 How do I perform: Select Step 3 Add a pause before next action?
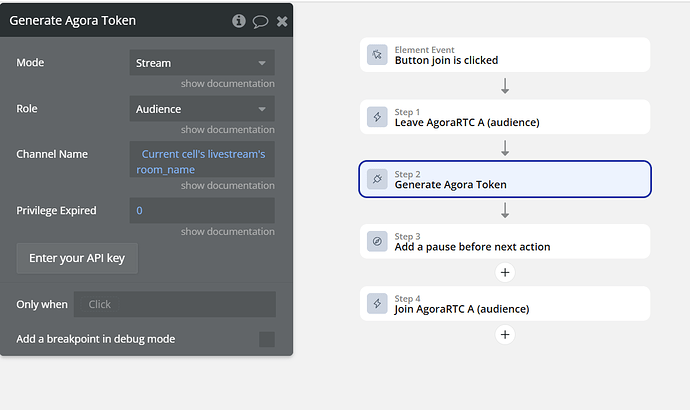tap(505, 241)
